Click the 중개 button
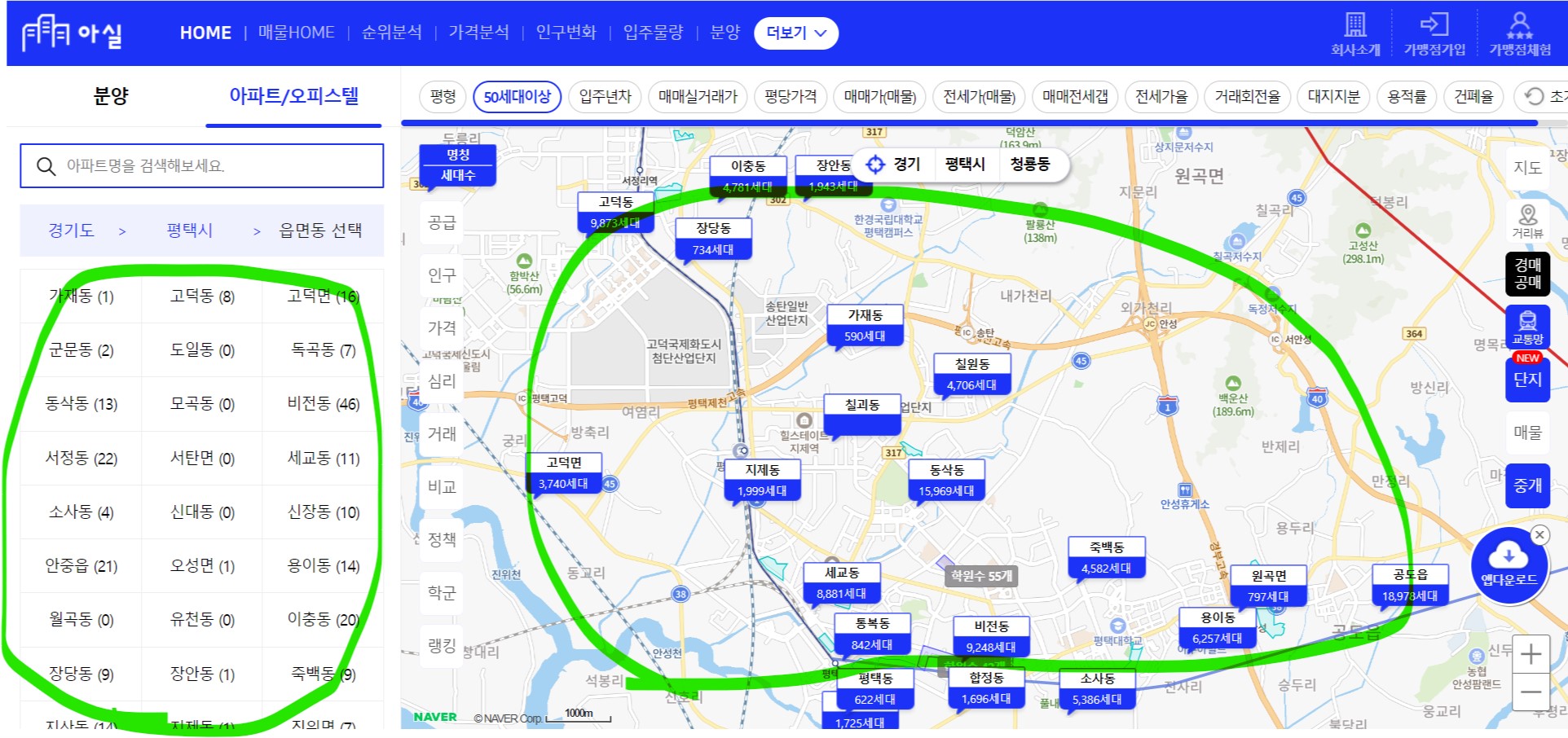Screen dimensions: 1568x738 coord(1528,485)
